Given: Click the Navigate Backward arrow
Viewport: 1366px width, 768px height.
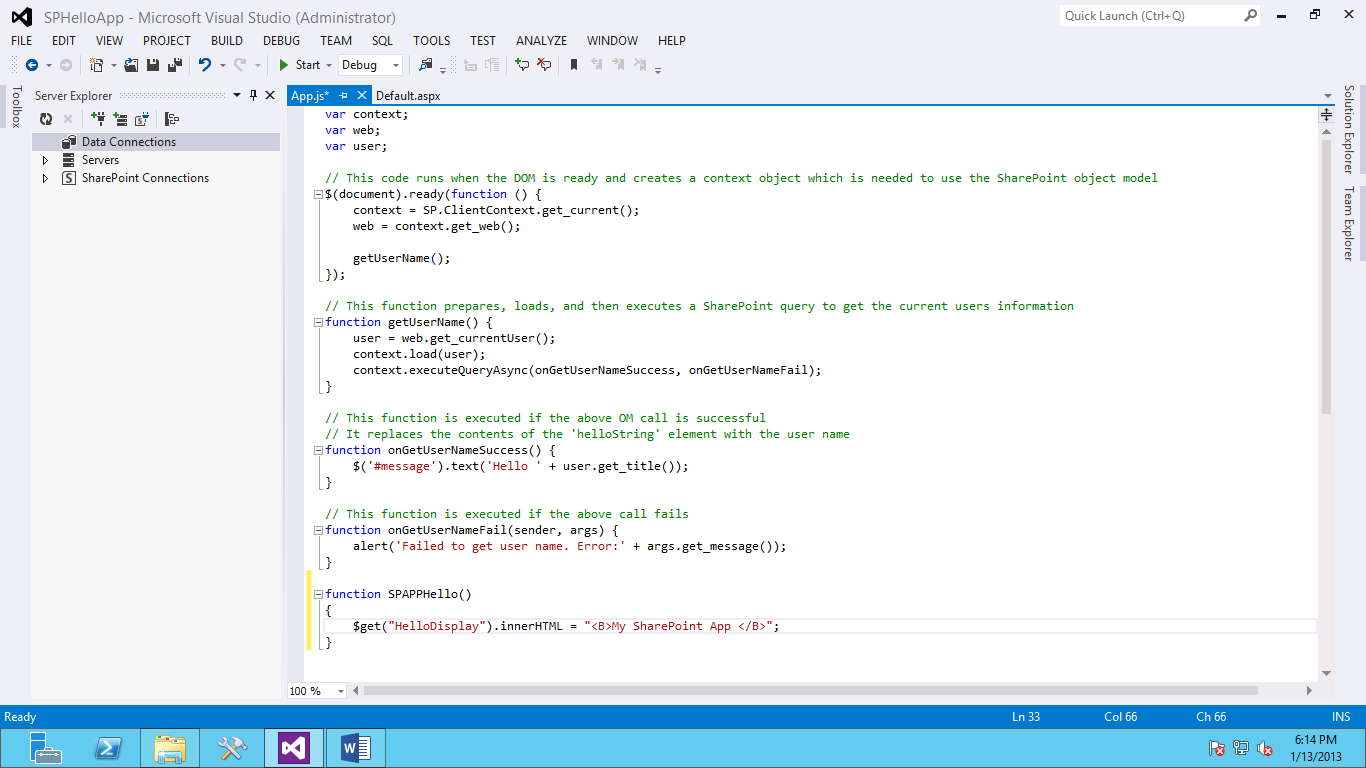Looking at the screenshot, I should tap(32, 65).
